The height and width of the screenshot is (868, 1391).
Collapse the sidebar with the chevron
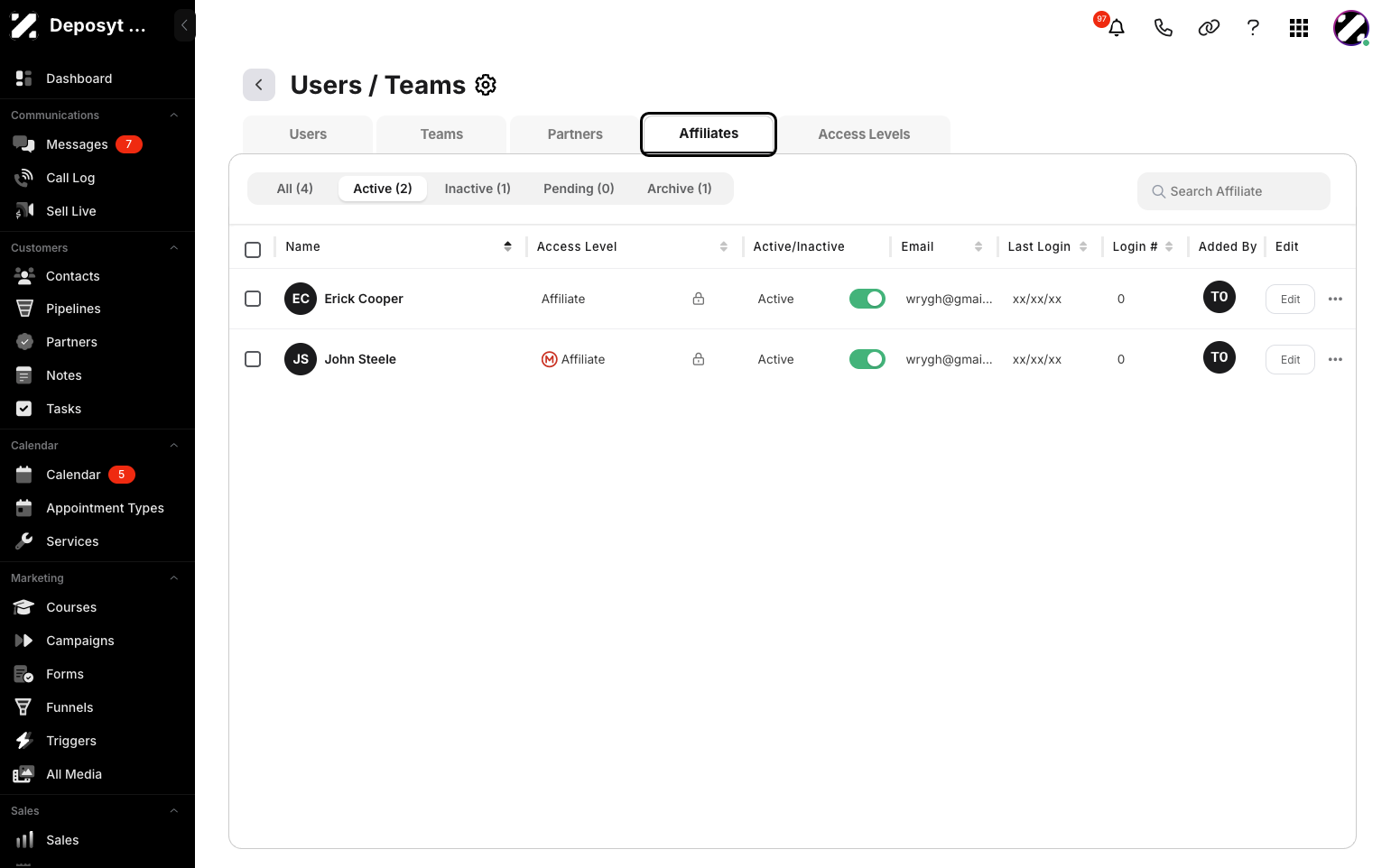coord(184,25)
